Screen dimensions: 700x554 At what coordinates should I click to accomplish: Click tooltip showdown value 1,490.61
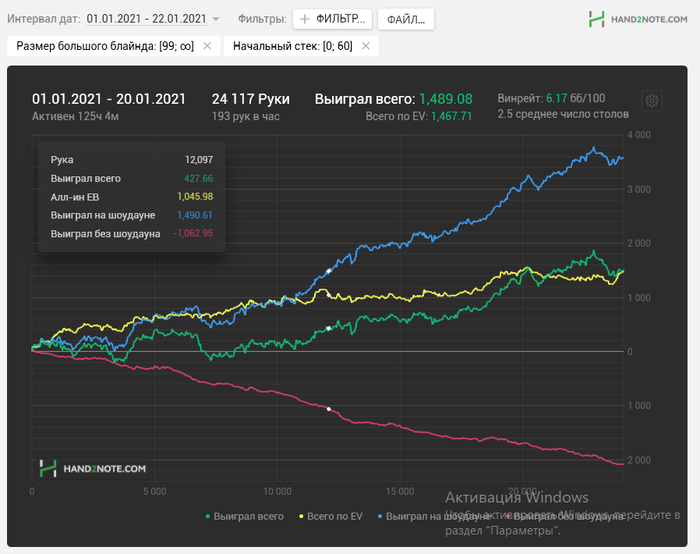coord(195,215)
